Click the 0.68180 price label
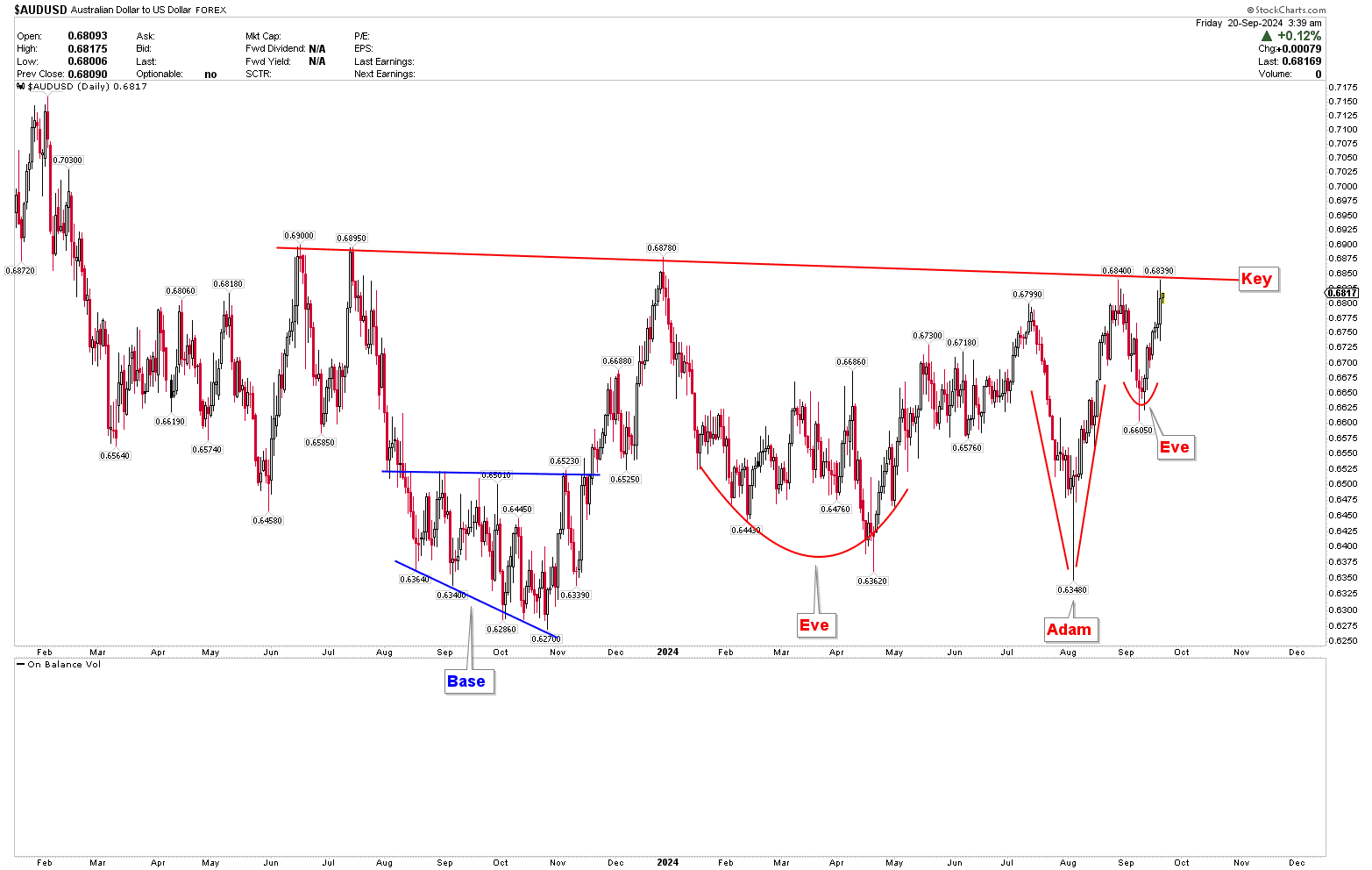This screenshot has height=870, width=1372. [x=228, y=284]
